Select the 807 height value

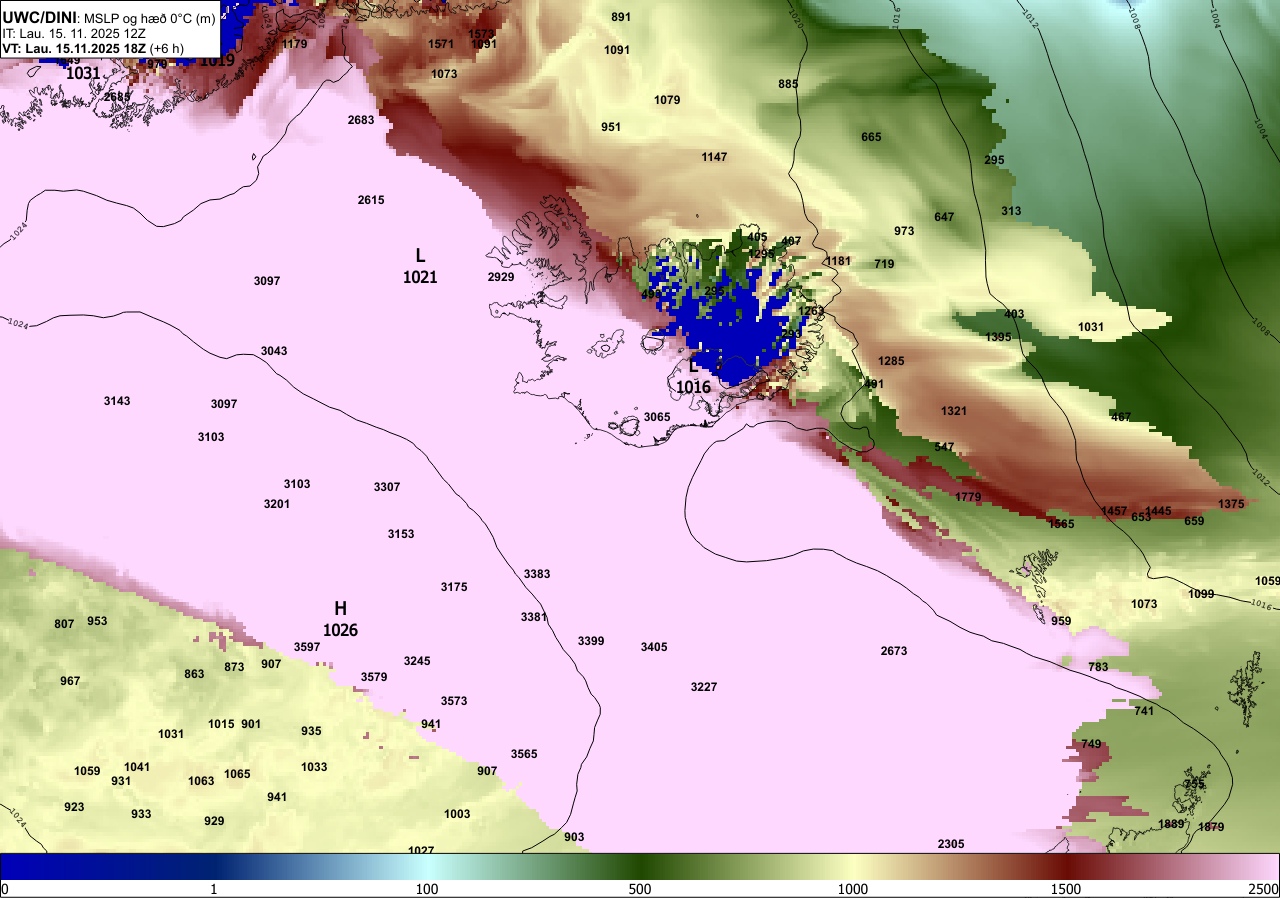point(64,624)
